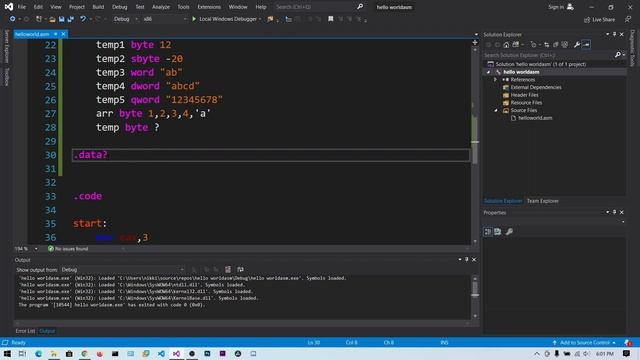Click Sync with Active Document icon

click(x=547, y=44)
